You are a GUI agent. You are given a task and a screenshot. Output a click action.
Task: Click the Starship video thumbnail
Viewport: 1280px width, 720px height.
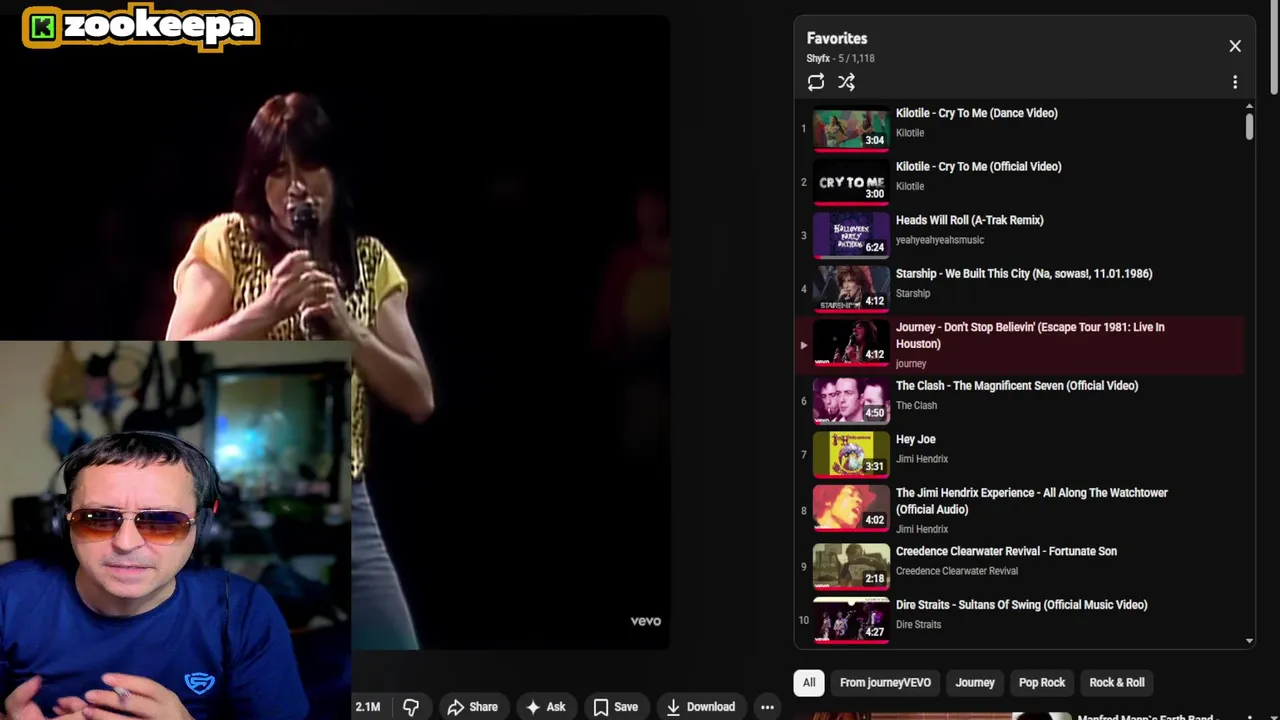coord(851,289)
